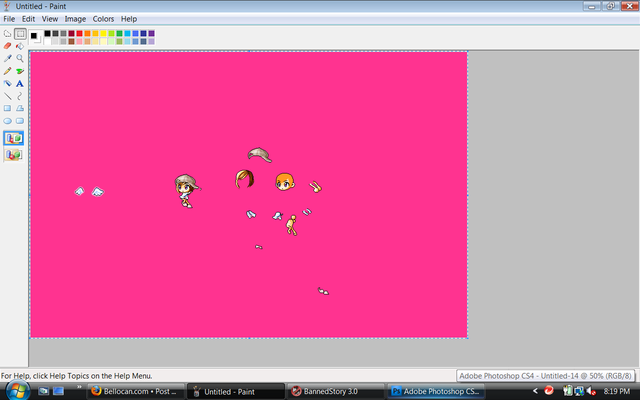Switch to the BannedStory 3.0 taskbar window
Screen dimensions: 640x400
click(x=335, y=391)
